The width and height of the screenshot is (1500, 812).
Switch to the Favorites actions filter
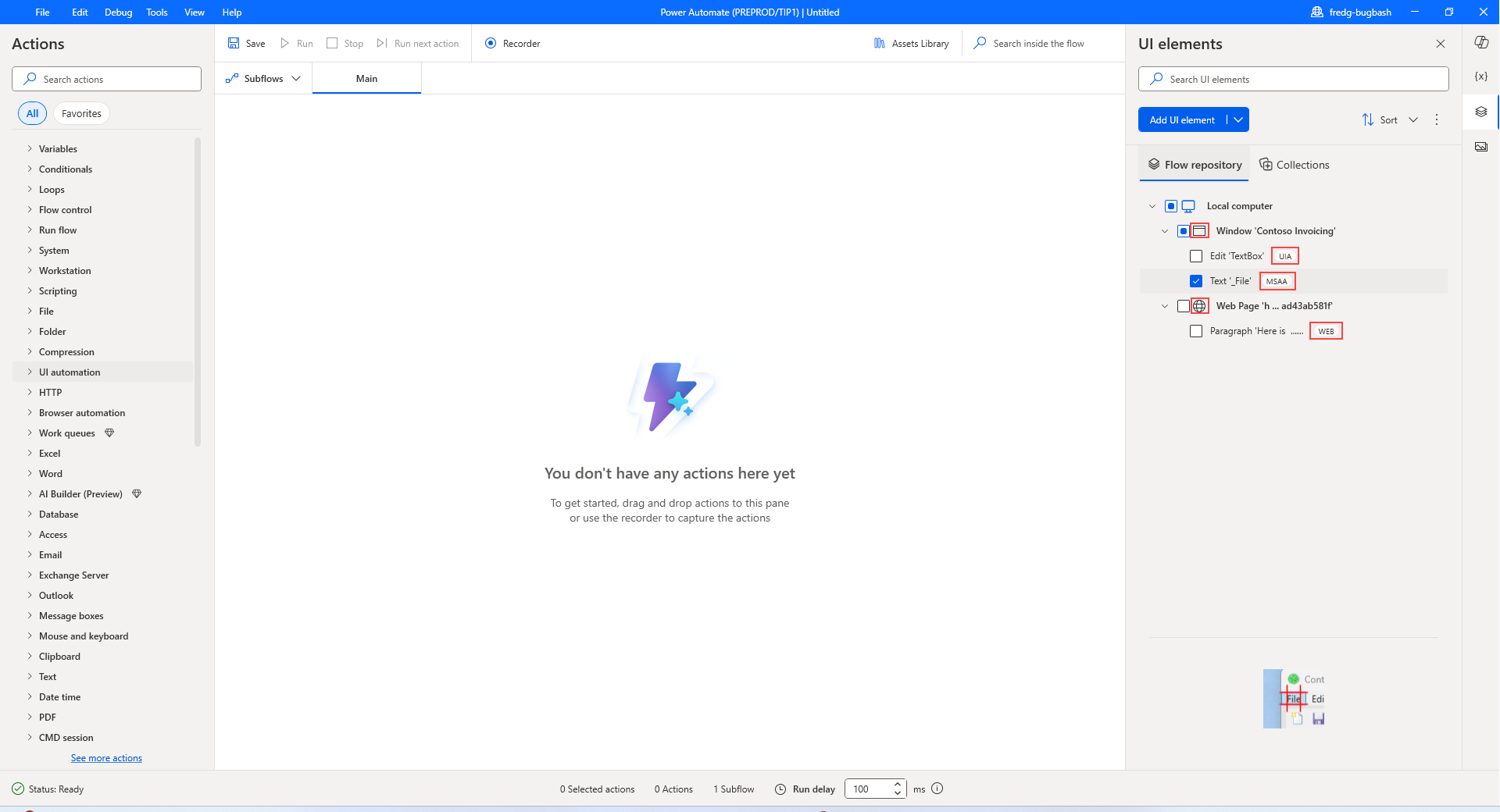click(x=80, y=113)
